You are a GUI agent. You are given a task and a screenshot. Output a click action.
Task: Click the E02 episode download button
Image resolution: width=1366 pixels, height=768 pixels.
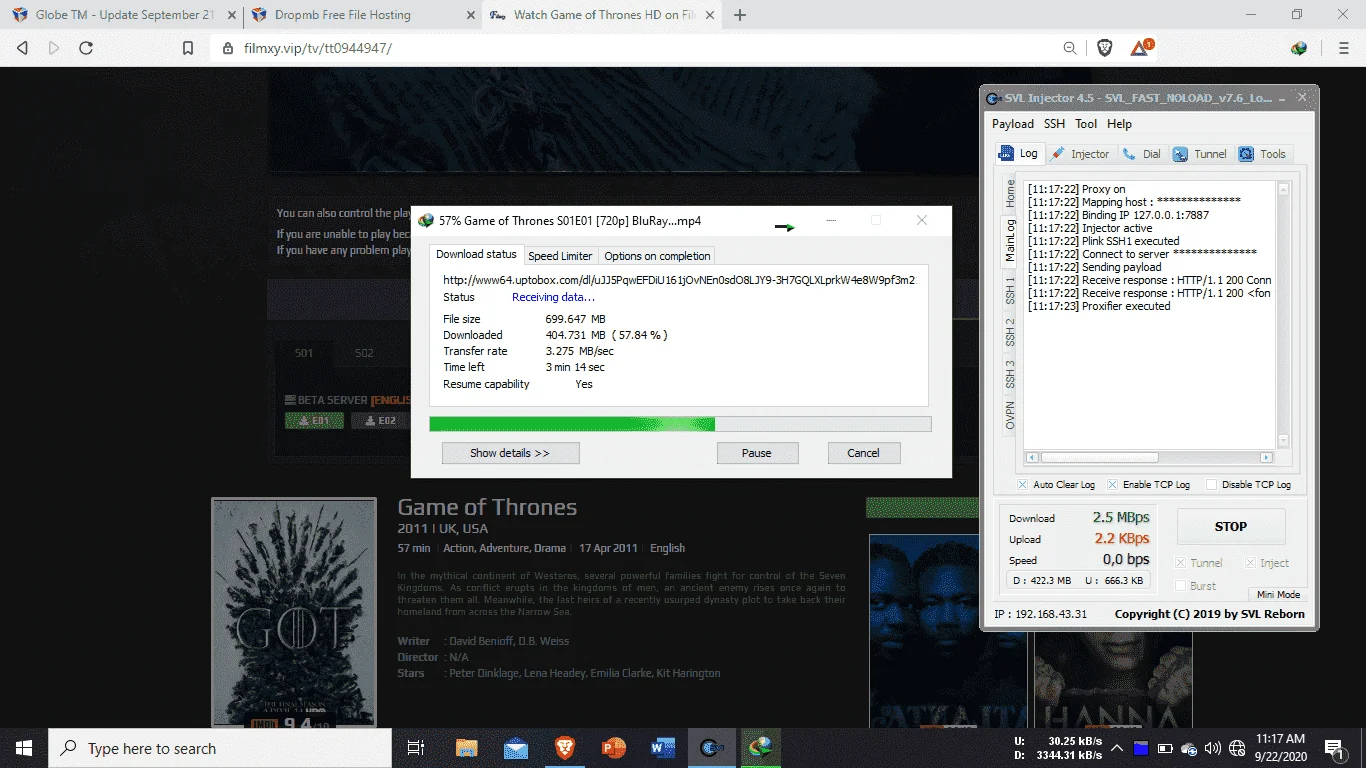coord(381,421)
